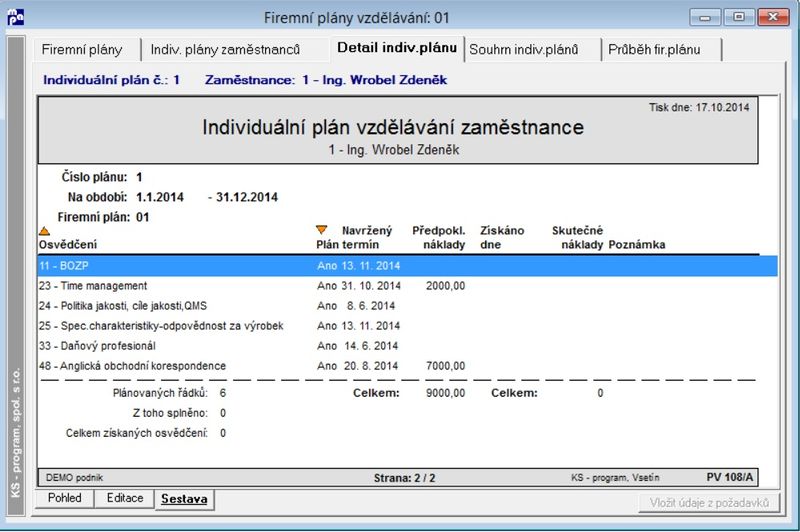Click the orange descending sort triangle above Plán
The image size is (800, 532).
[321, 230]
